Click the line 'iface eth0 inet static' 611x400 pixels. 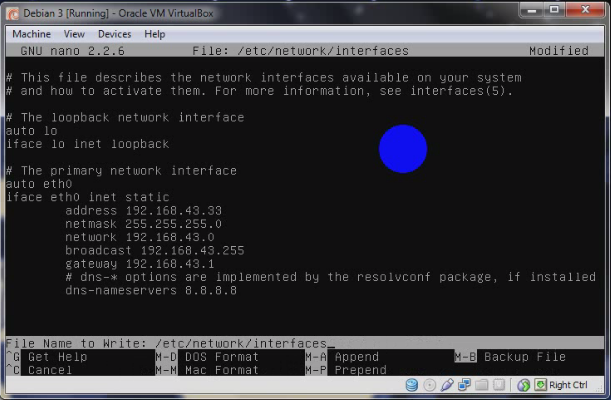[x=88, y=197]
